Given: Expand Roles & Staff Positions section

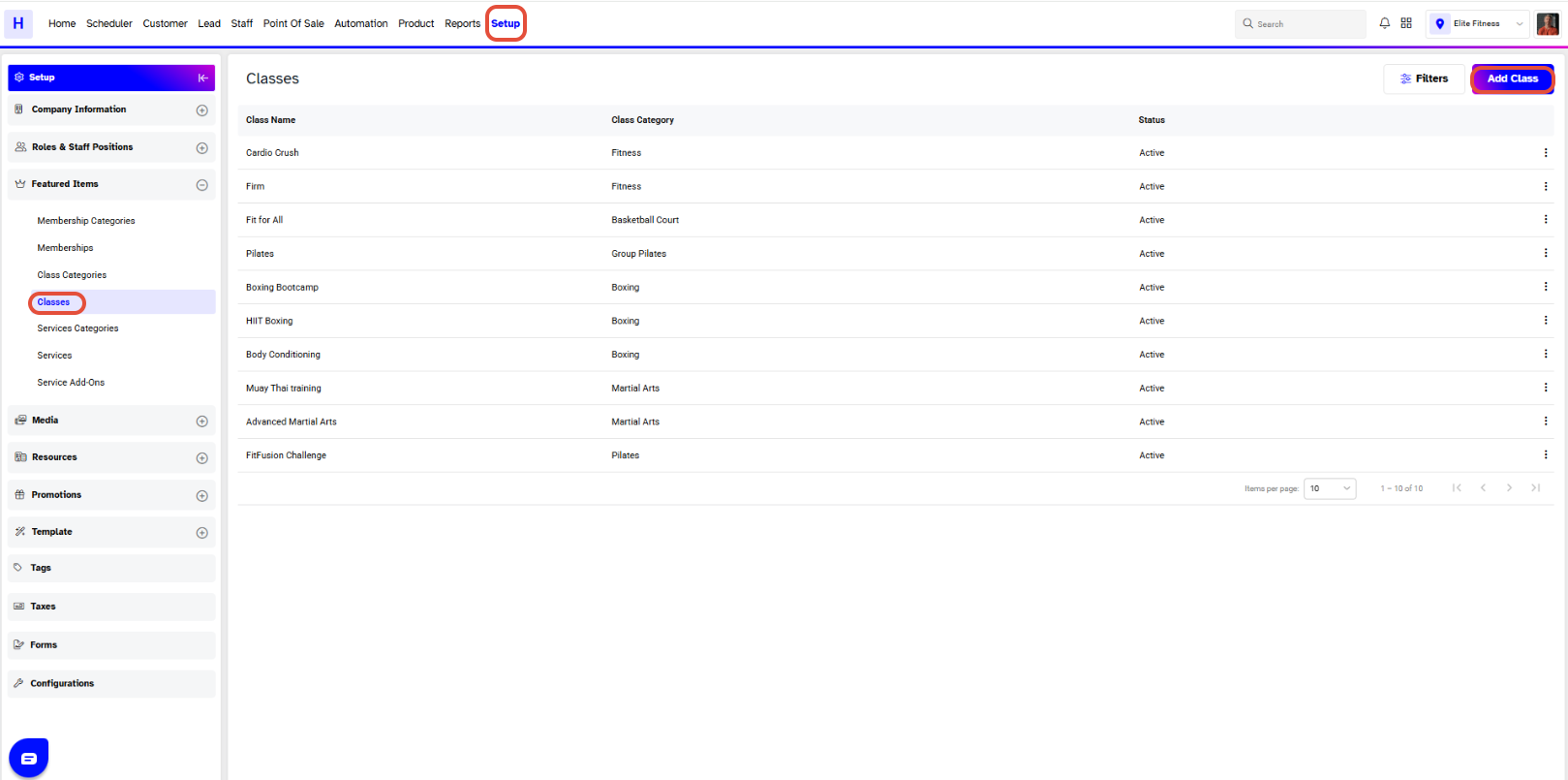Looking at the screenshot, I should [x=202, y=148].
